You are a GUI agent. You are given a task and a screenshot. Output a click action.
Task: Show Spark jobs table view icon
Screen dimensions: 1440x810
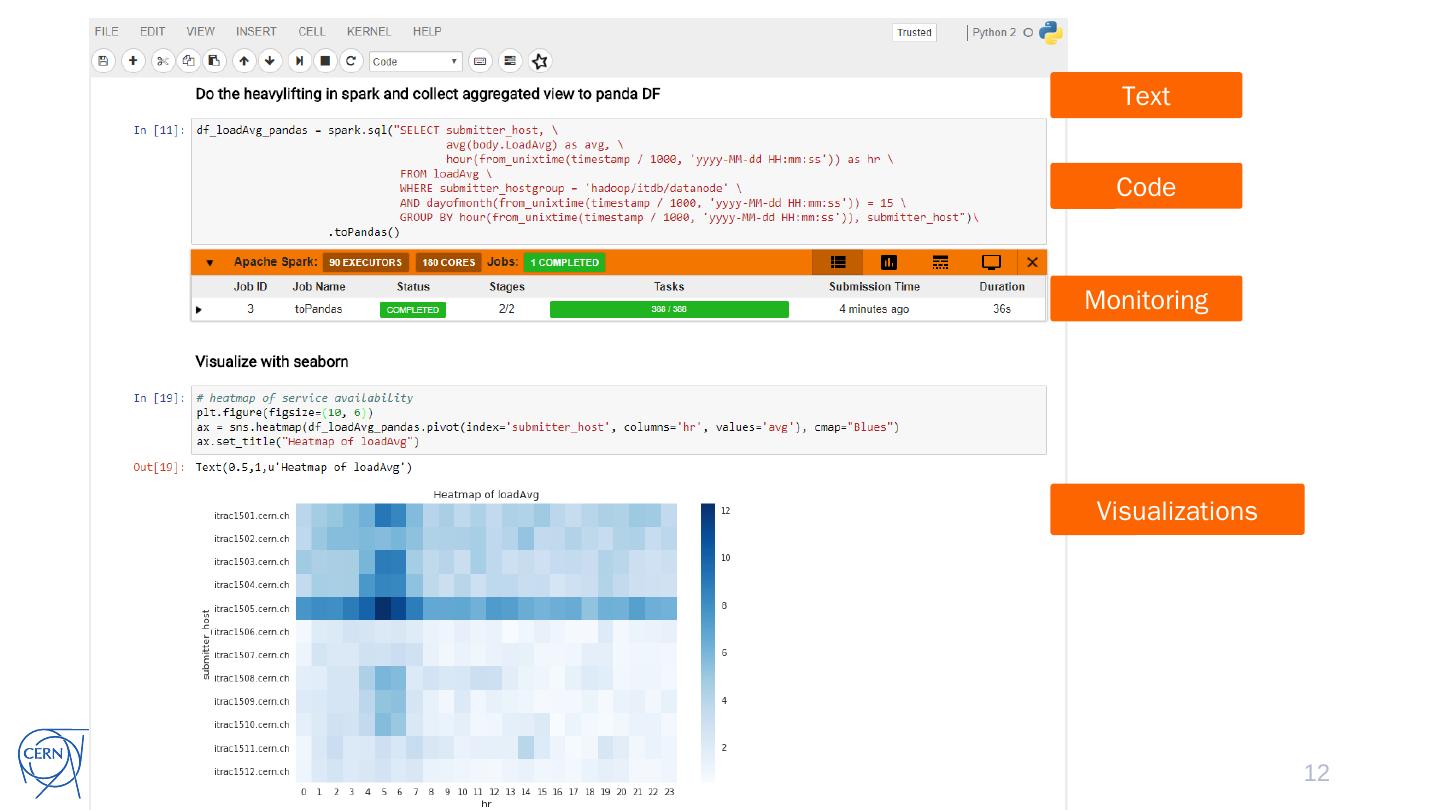(838, 262)
